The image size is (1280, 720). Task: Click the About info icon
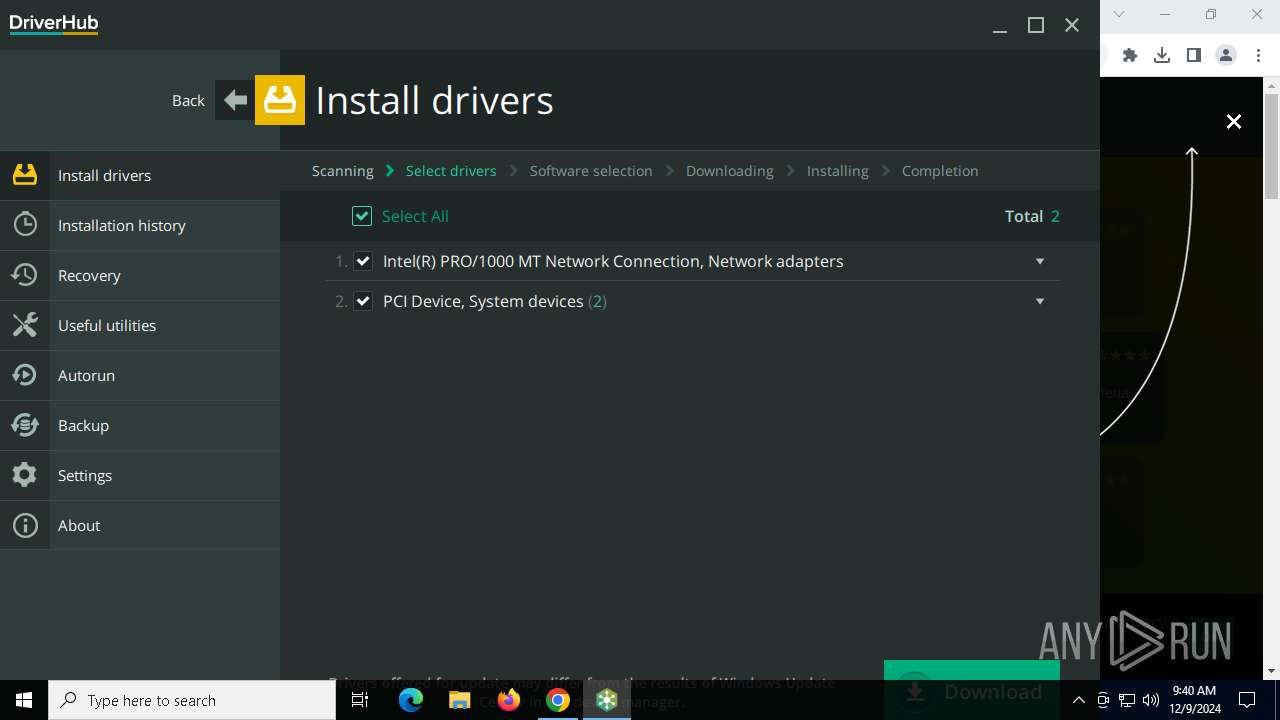click(x=25, y=525)
